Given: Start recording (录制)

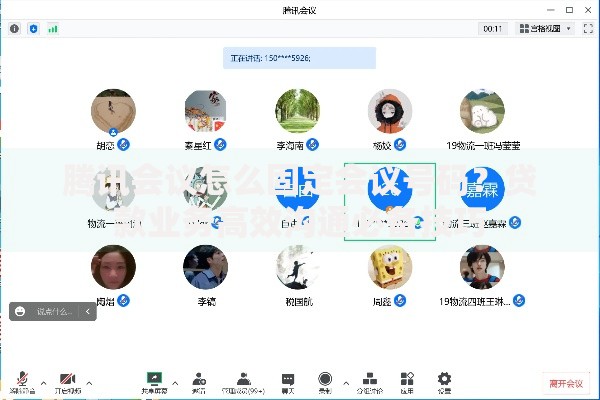Looking at the screenshot, I should pos(325,383).
